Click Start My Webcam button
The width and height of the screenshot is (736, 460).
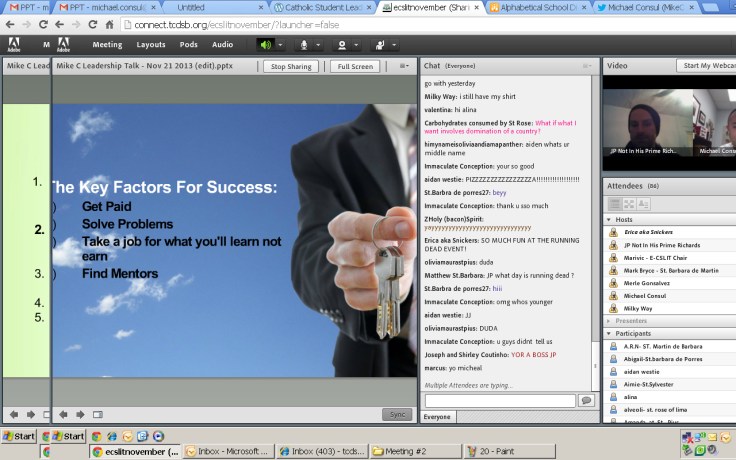706,65
